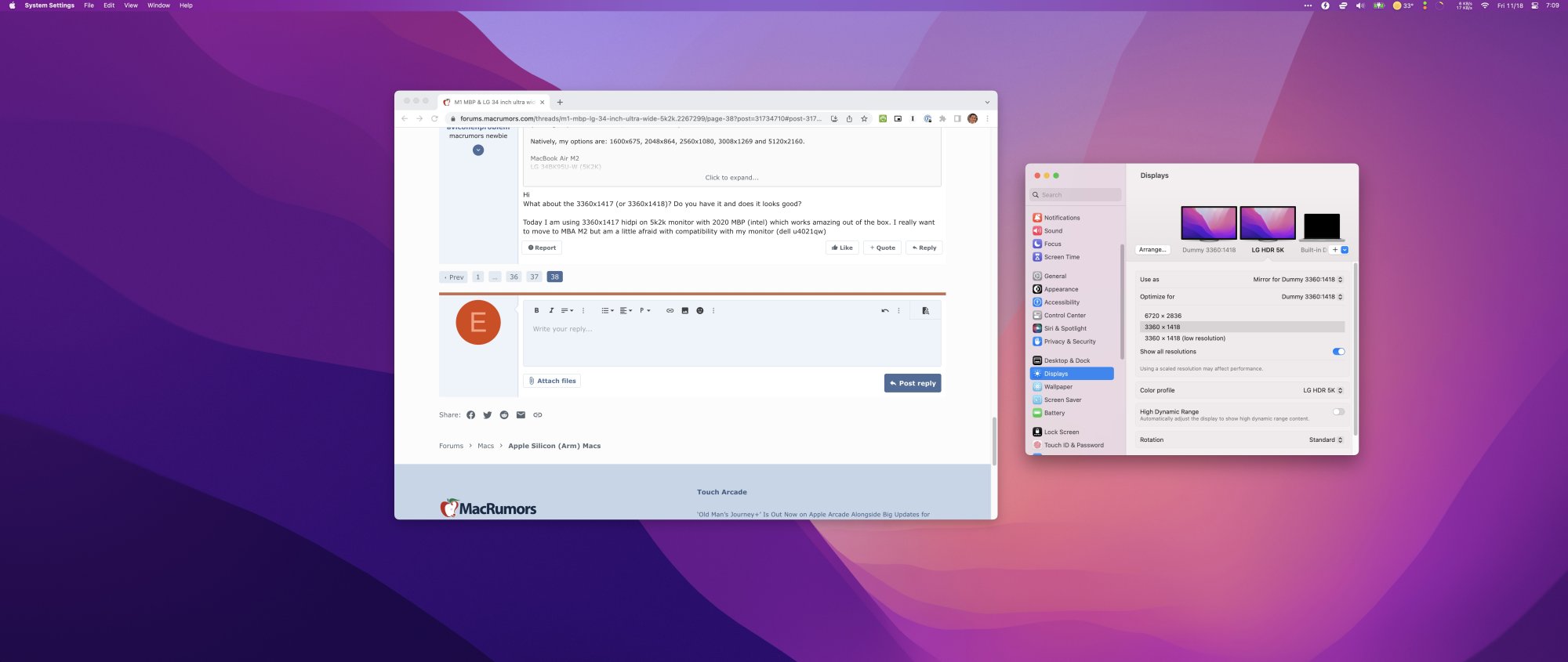Click in the System Settings search field

pos(1076,195)
